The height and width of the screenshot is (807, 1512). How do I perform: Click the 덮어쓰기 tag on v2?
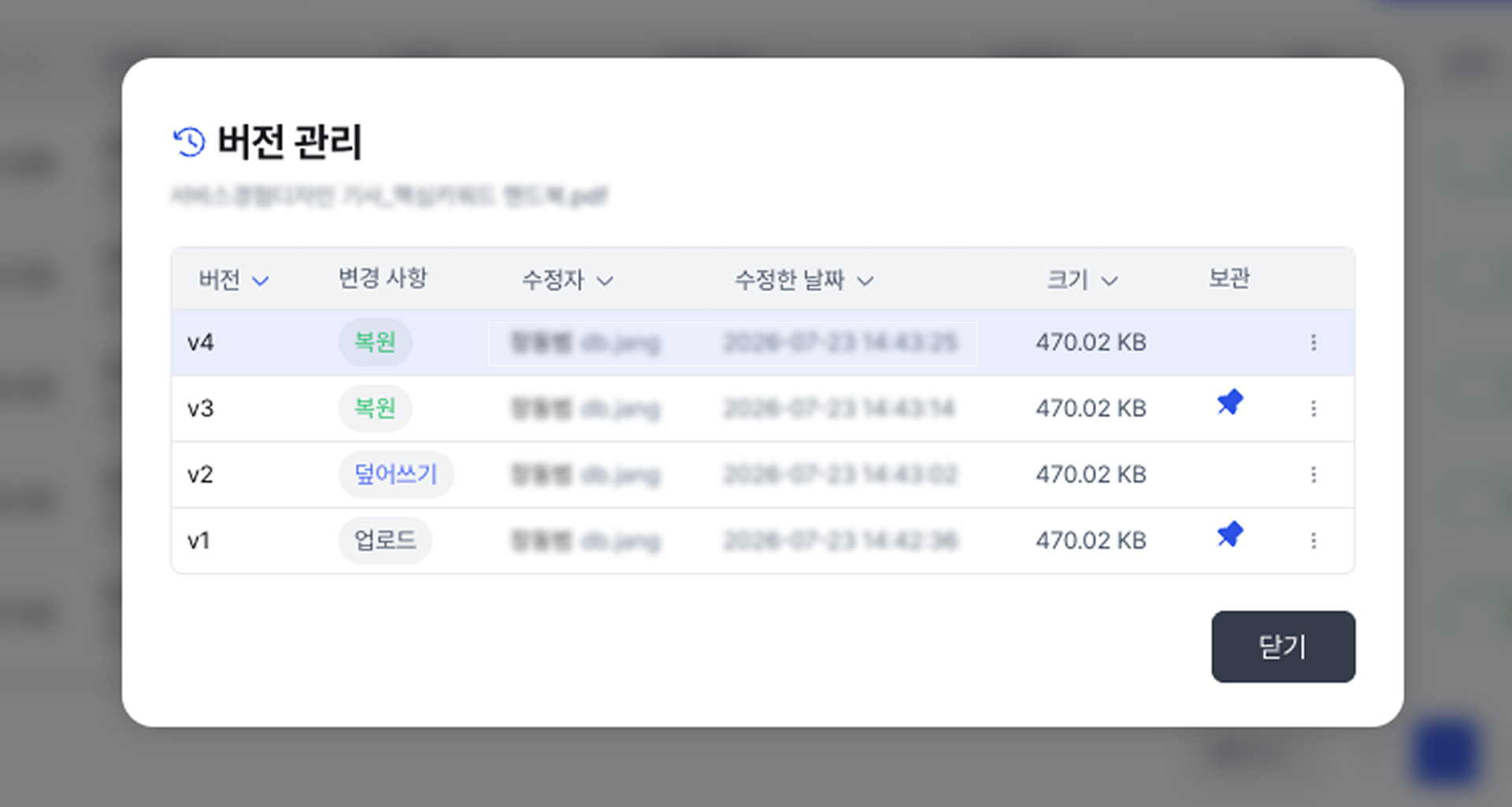point(396,475)
